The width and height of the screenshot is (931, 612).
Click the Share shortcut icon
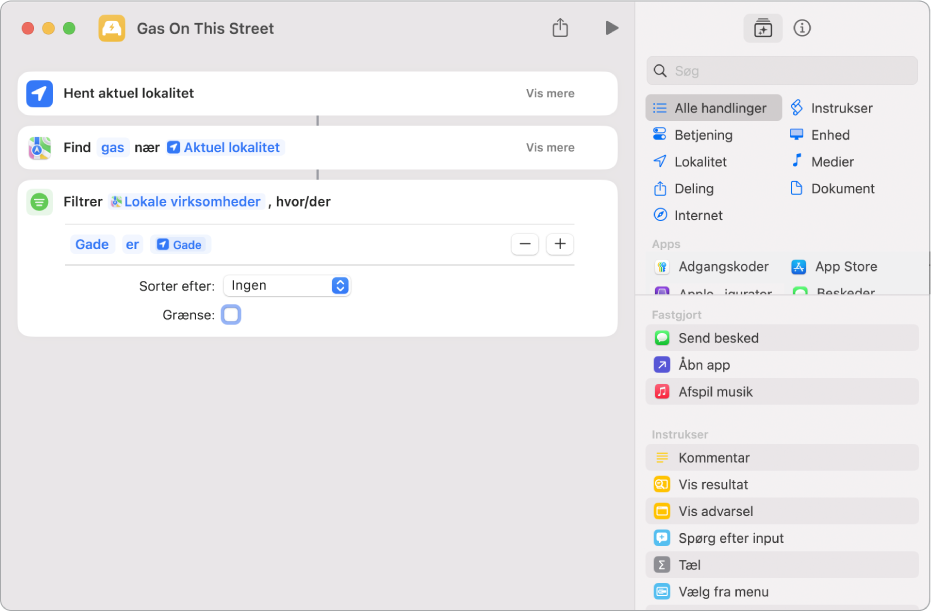point(560,28)
